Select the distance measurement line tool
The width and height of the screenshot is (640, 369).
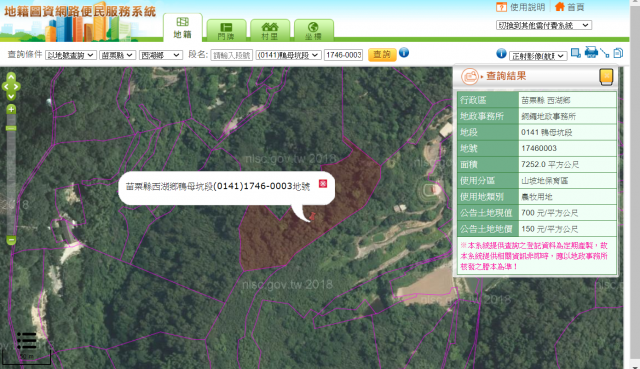(x=605, y=53)
